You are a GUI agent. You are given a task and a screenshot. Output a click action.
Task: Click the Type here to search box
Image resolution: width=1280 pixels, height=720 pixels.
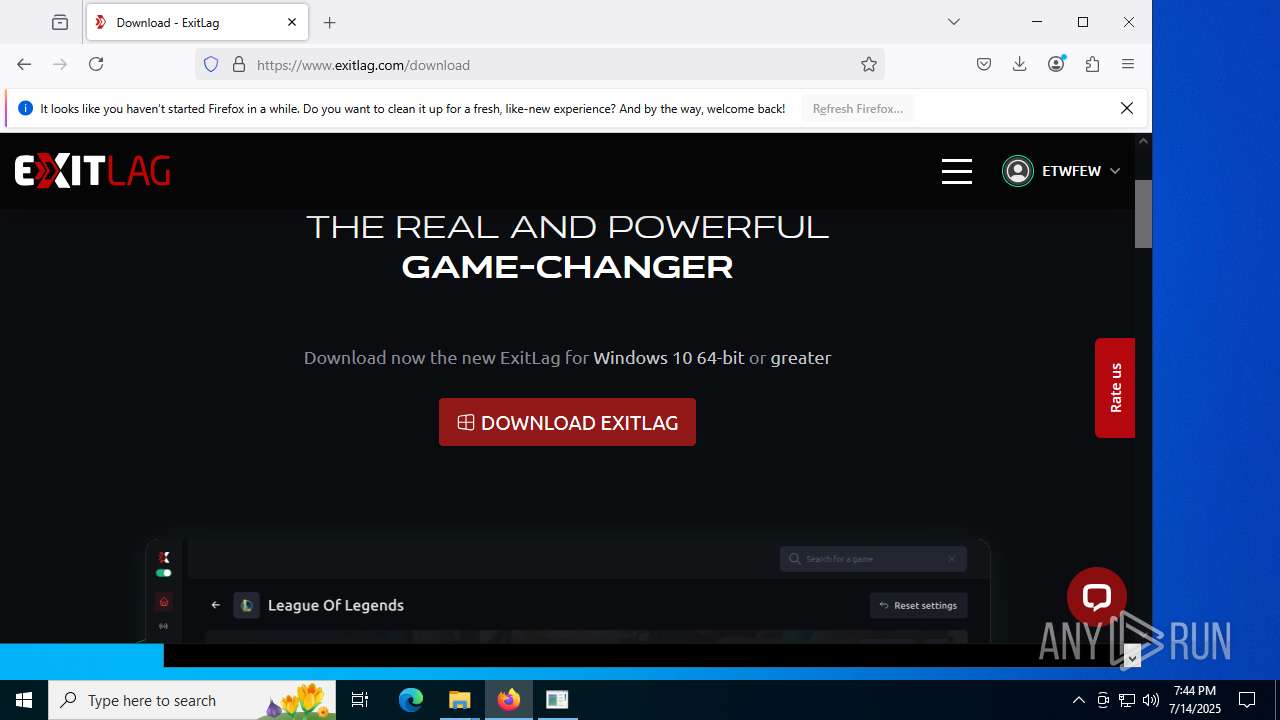(194, 700)
